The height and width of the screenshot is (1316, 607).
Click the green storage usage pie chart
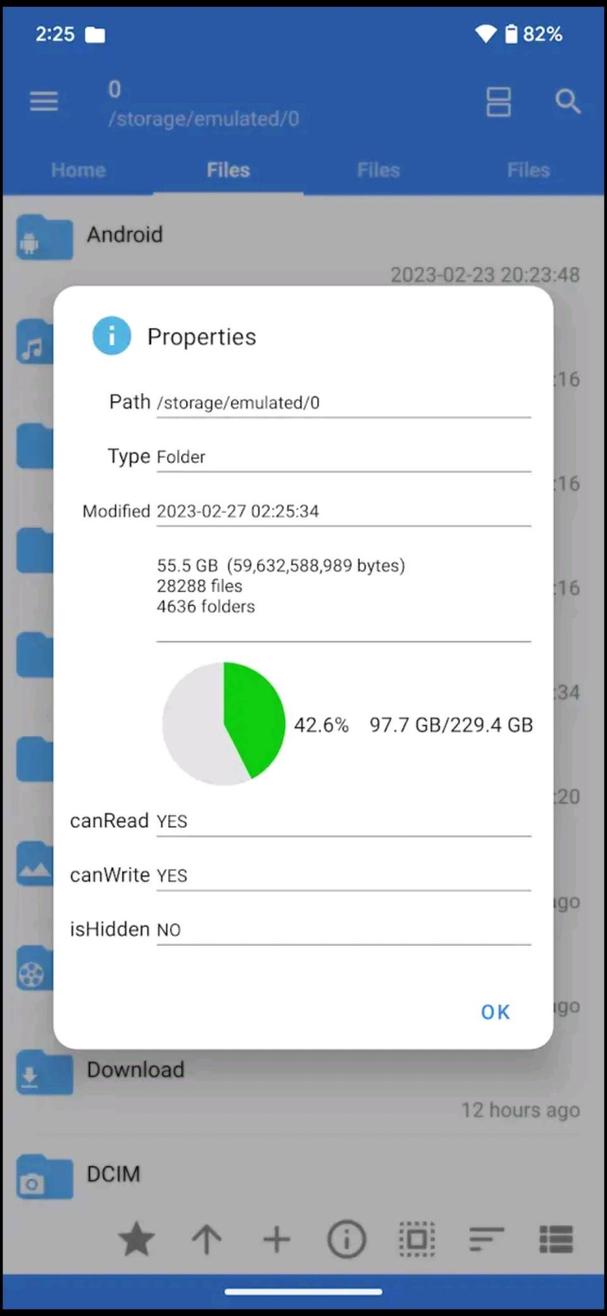coord(224,722)
